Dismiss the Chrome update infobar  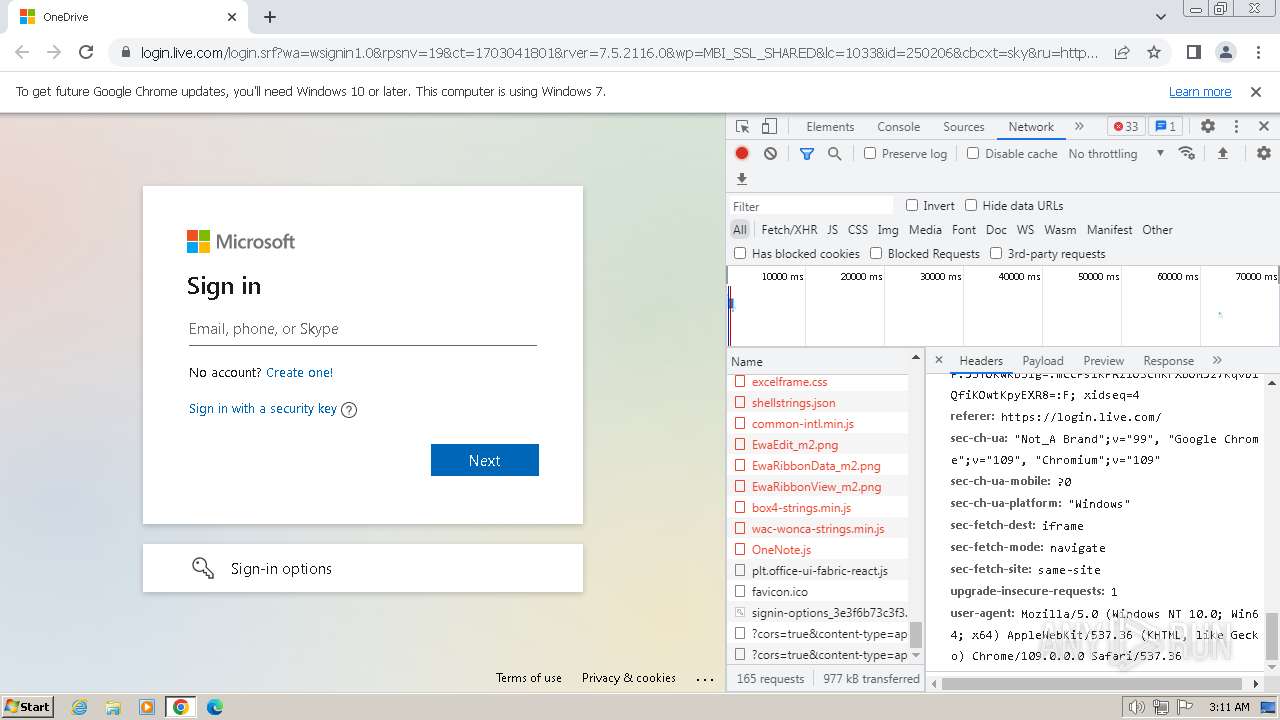click(x=1256, y=91)
